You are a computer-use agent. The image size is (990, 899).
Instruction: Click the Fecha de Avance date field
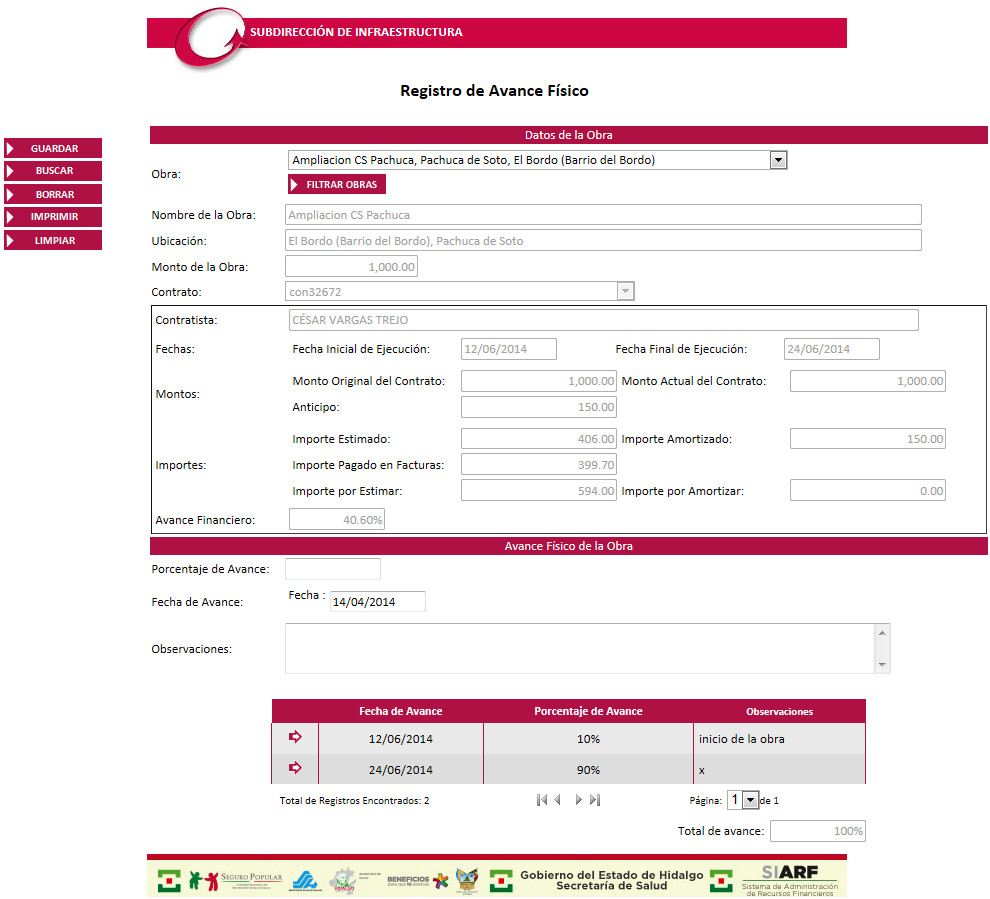coord(377,601)
